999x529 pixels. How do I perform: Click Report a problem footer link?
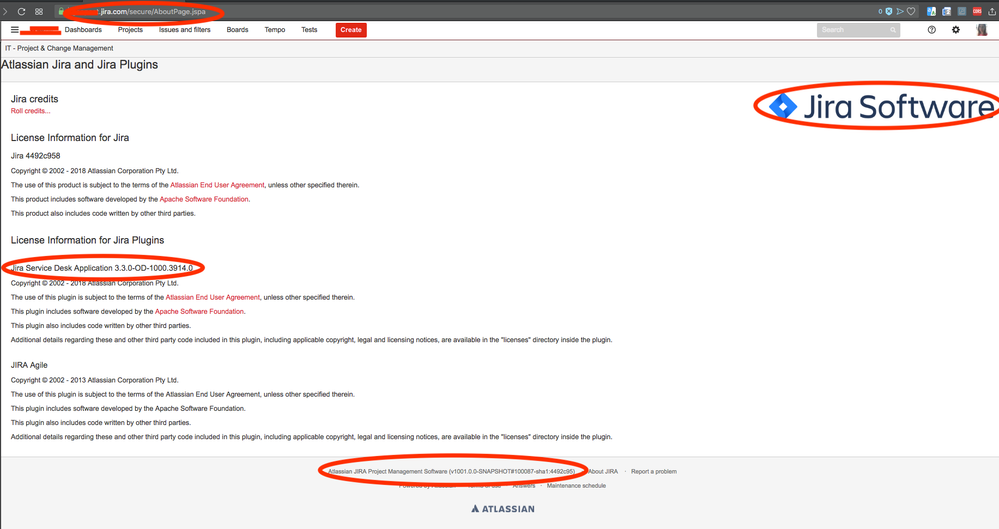click(654, 472)
